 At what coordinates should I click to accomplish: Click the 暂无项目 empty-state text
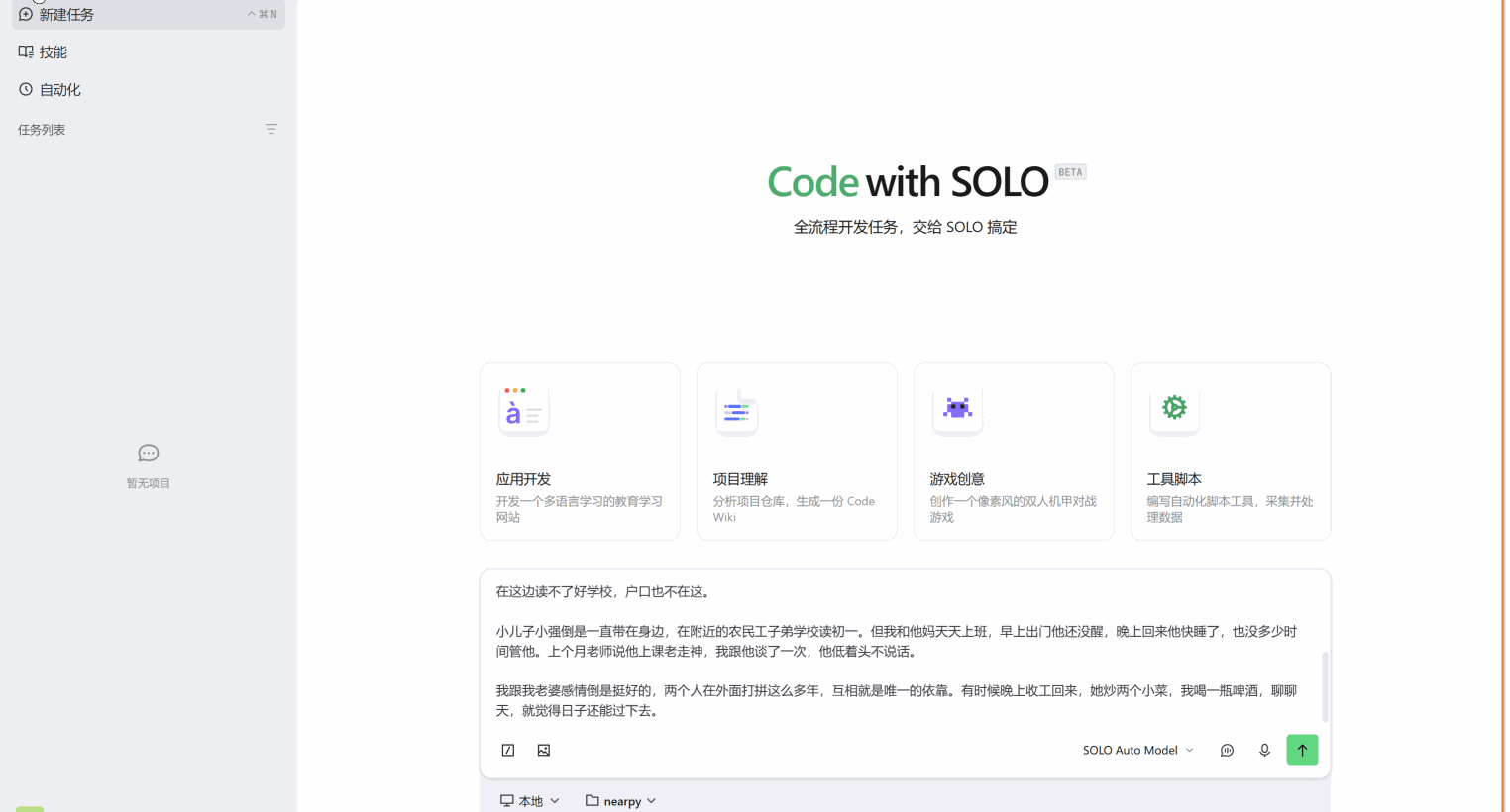click(x=149, y=483)
